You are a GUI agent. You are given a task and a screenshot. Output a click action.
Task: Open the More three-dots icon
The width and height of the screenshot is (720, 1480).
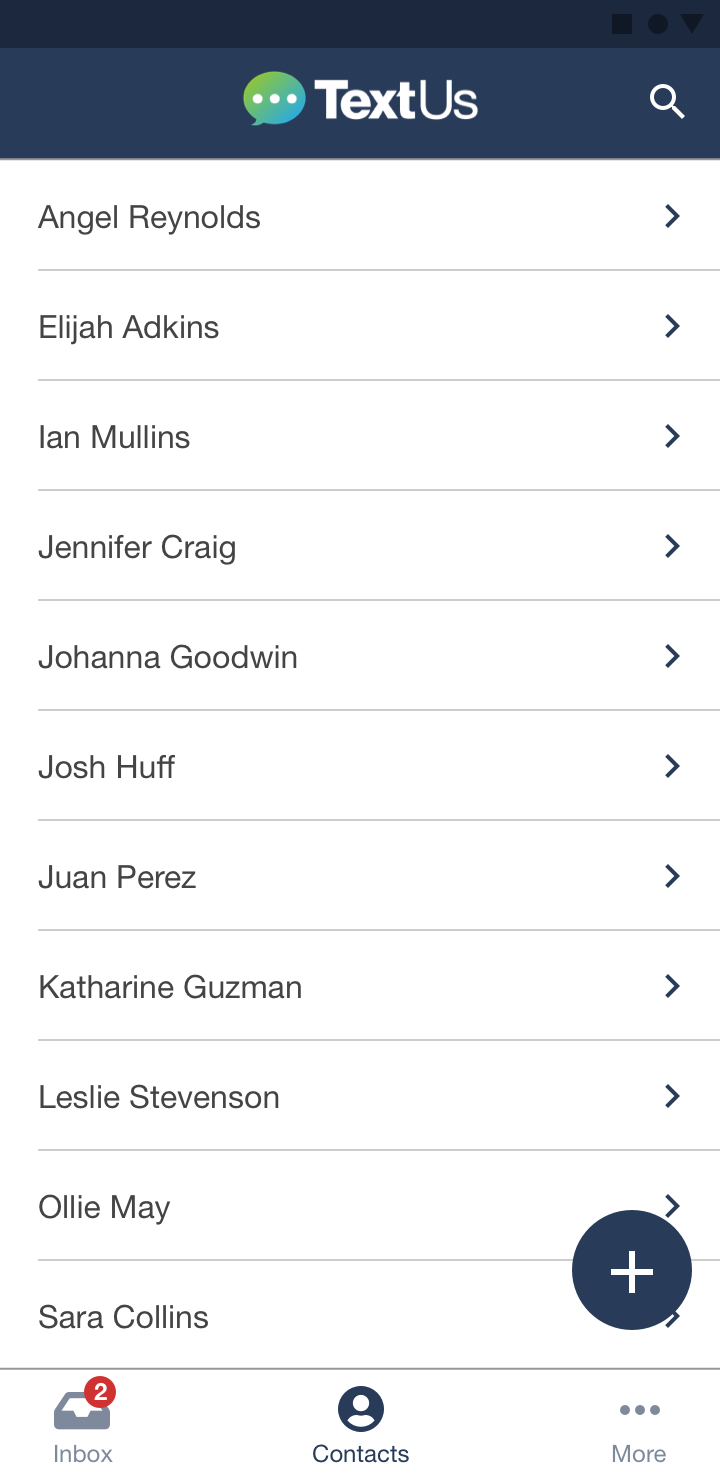click(x=639, y=1410)
